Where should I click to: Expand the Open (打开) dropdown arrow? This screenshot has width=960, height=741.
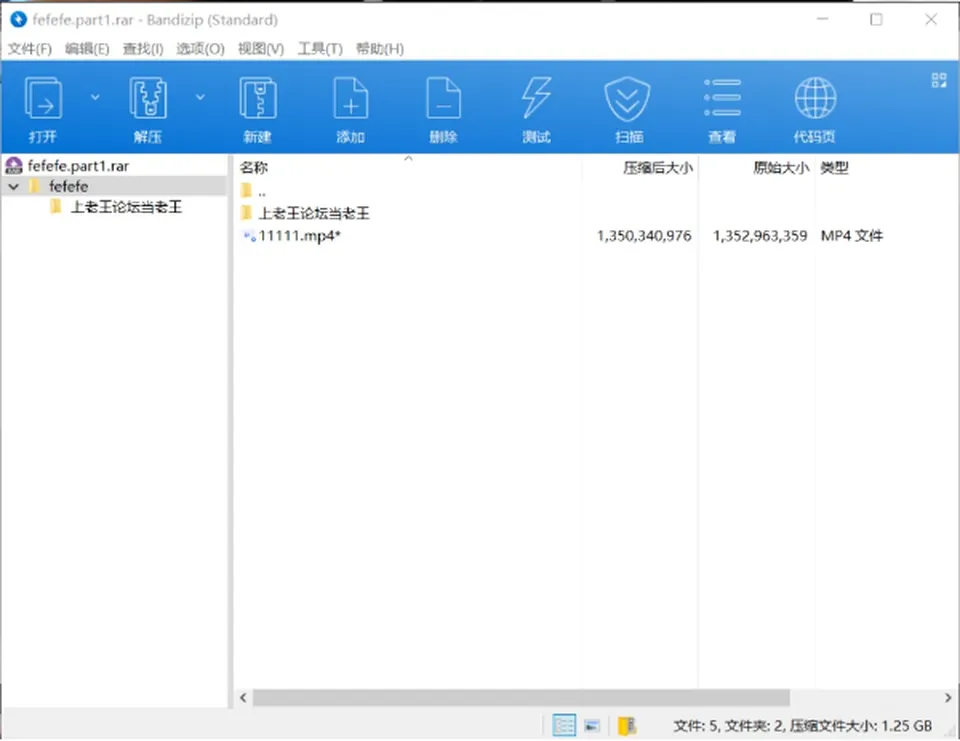click(x=95, y=97)
